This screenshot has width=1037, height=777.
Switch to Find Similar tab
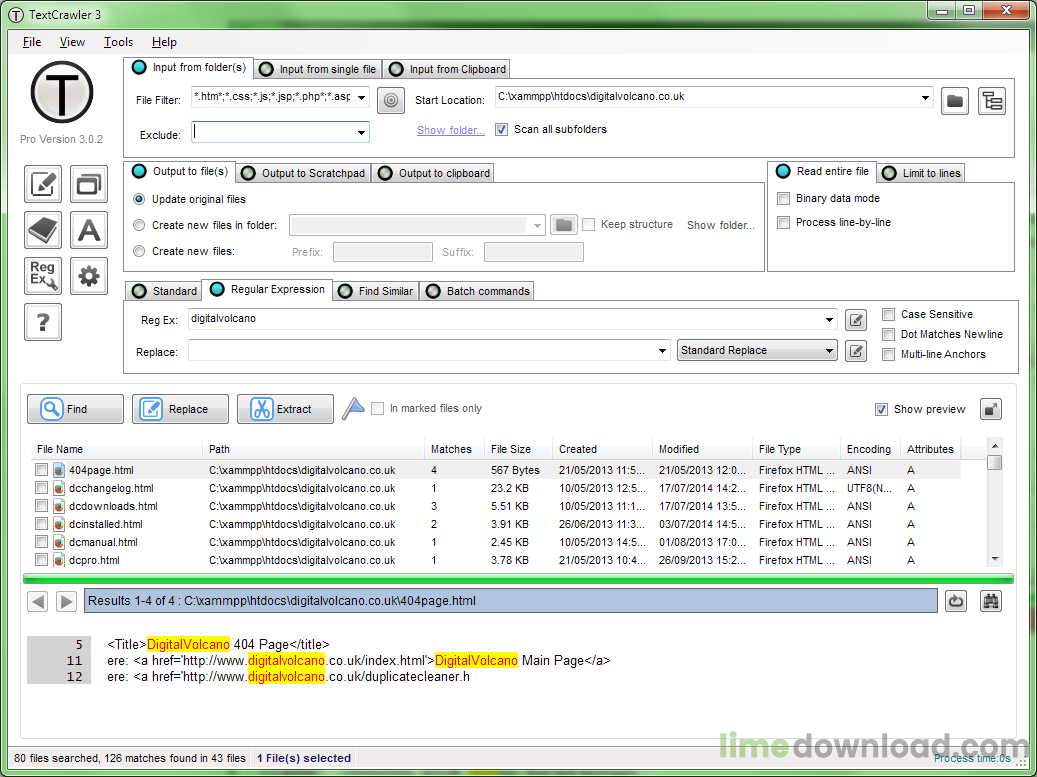pyautogui.click(x=376, y=291)
